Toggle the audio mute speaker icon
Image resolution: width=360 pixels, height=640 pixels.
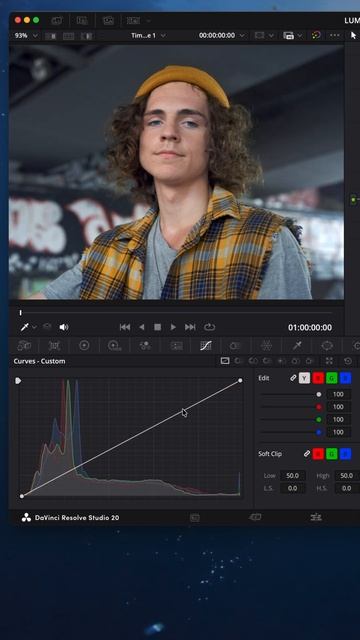[64, 327]
